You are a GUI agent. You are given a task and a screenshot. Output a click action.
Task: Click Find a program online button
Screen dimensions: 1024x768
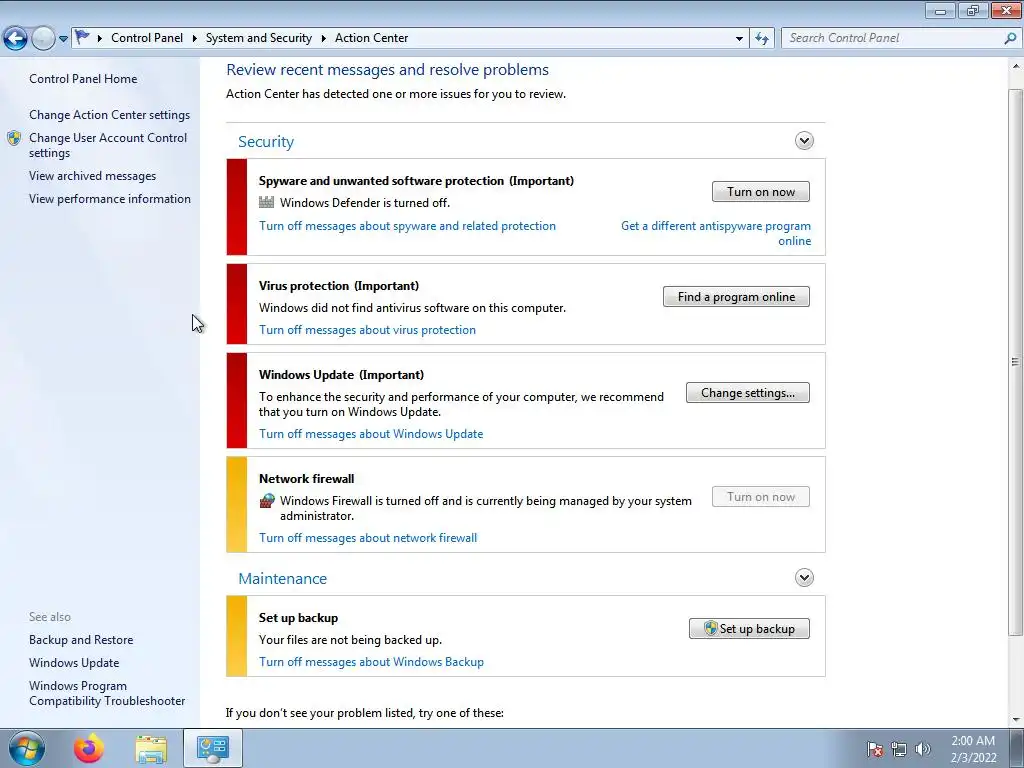point(736,296)
